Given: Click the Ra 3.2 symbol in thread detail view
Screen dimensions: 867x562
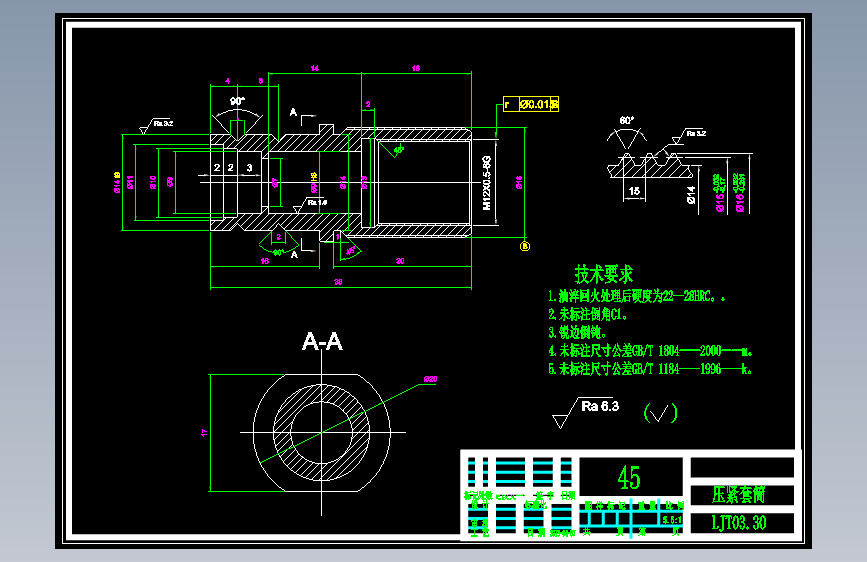Looking at the screenshot, I should point(690,136).
